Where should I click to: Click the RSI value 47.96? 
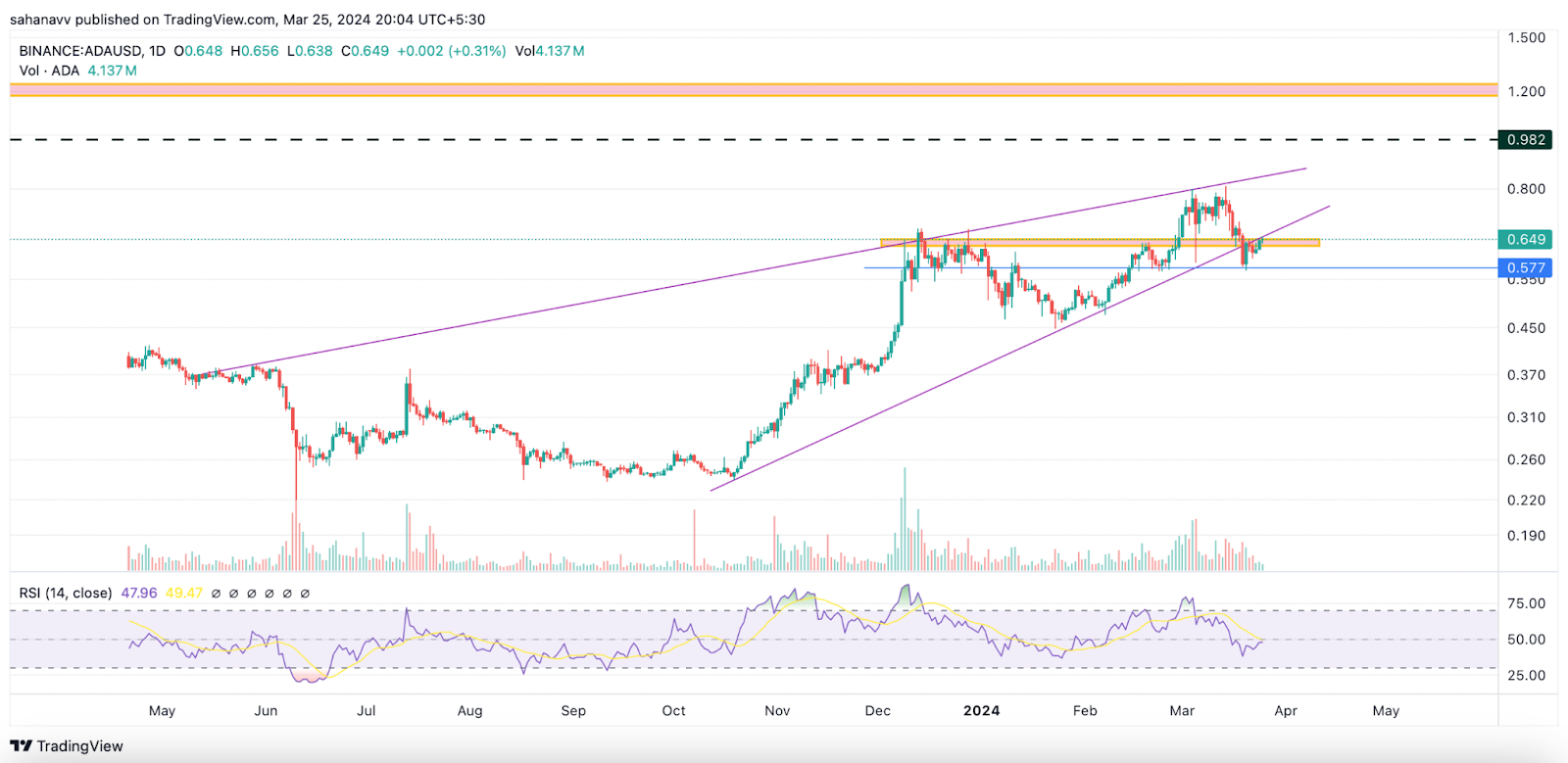point(139,593)
